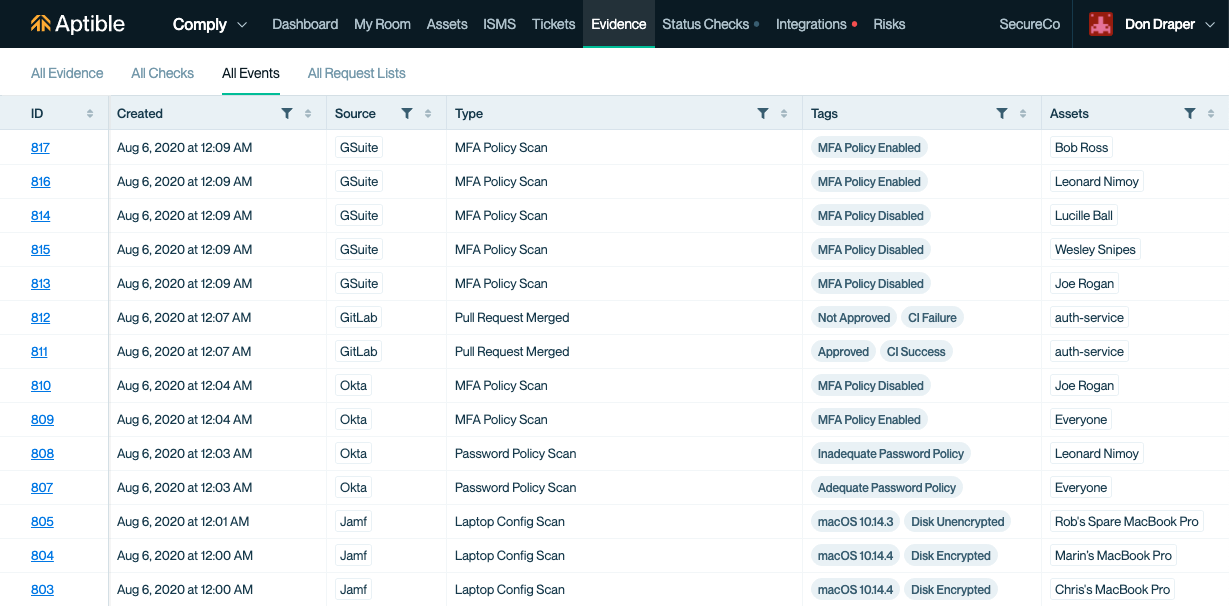Switch to All Request Lists tab
The image size is (1229, 606).
pos(357,73)
